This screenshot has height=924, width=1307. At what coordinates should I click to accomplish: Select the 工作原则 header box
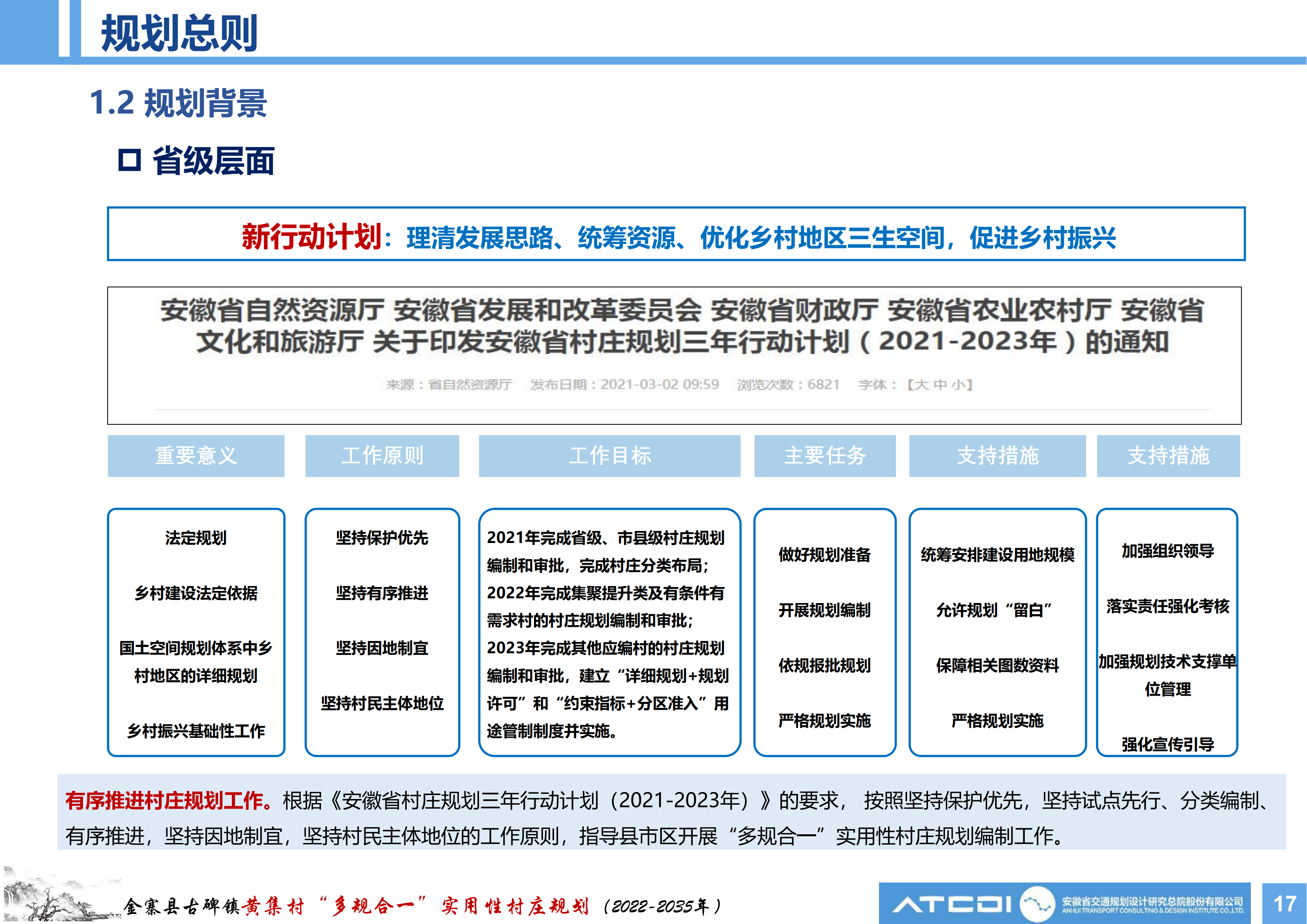point(382,455)
